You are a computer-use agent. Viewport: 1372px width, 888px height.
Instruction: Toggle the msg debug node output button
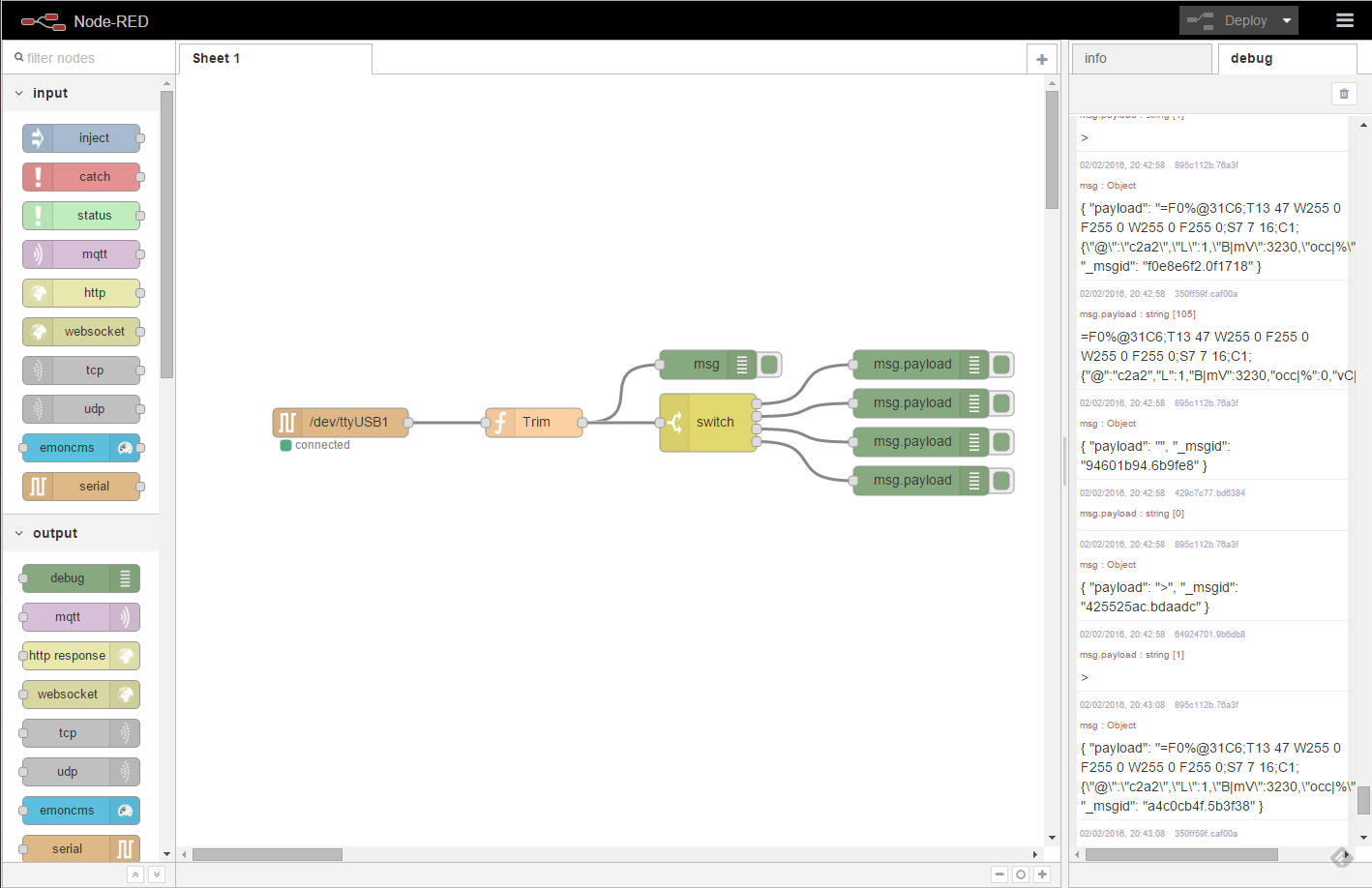click(x=770, y=365)
